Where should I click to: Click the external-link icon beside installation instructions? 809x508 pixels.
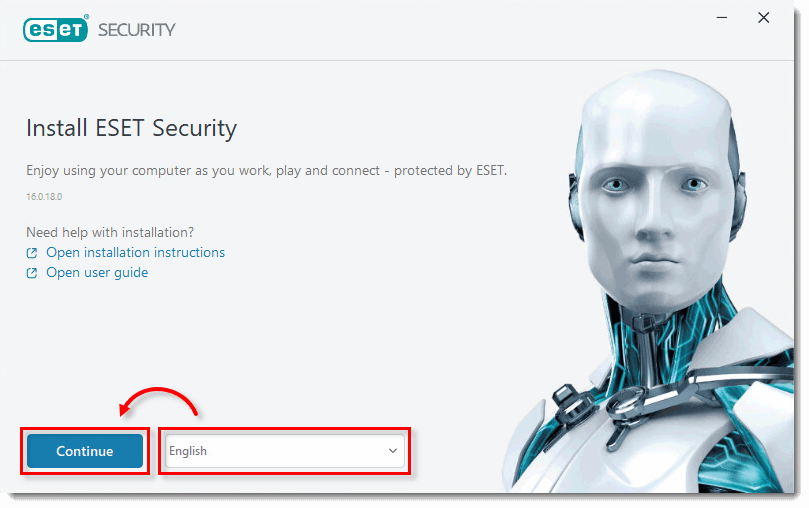[x=32, y=253]
